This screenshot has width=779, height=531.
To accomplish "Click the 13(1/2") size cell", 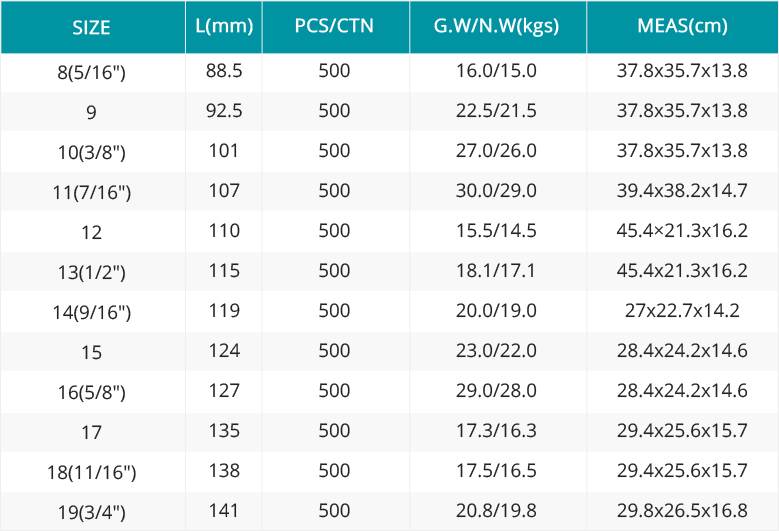I will [91, 272].
